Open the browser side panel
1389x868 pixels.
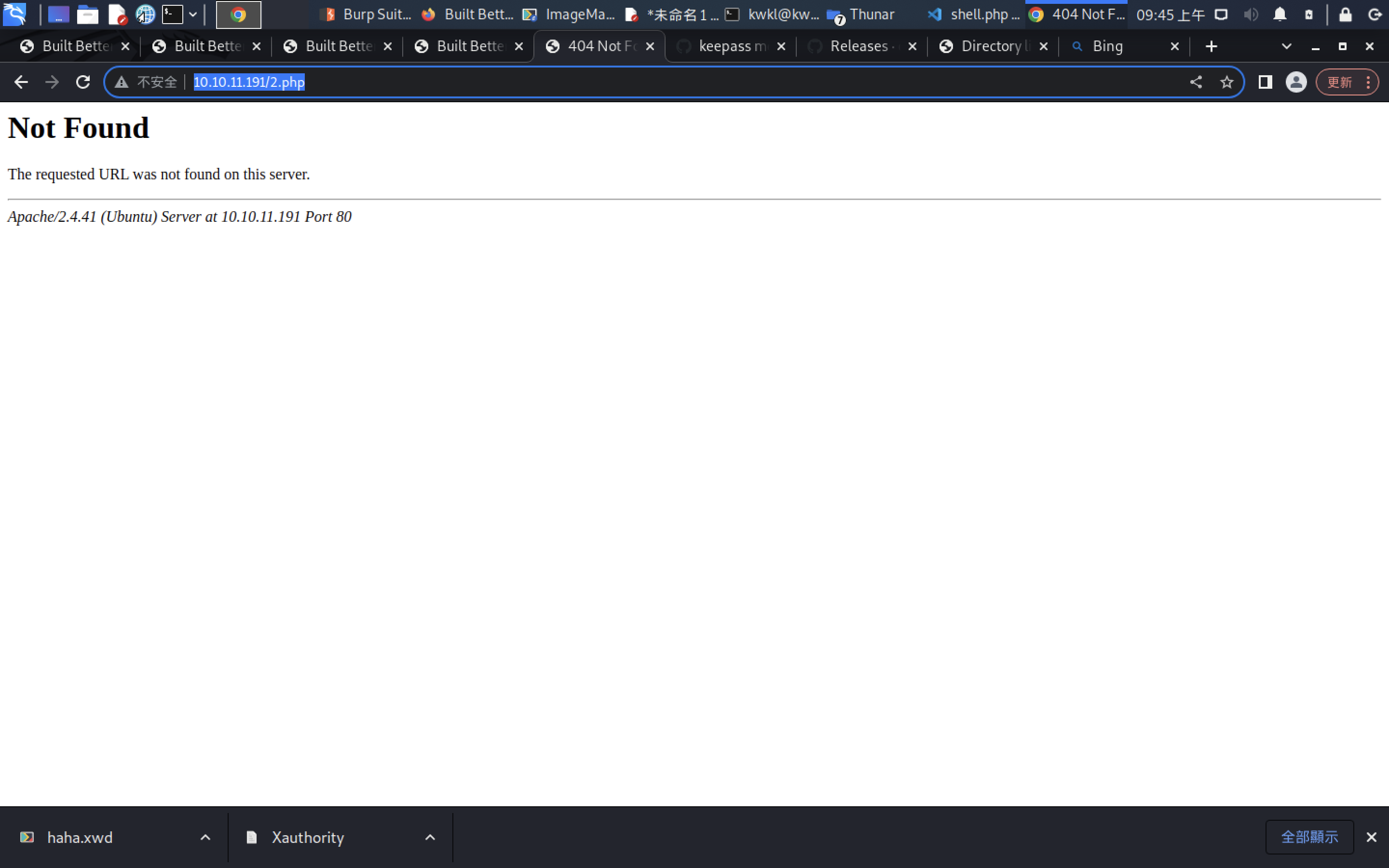[1265, 82]
